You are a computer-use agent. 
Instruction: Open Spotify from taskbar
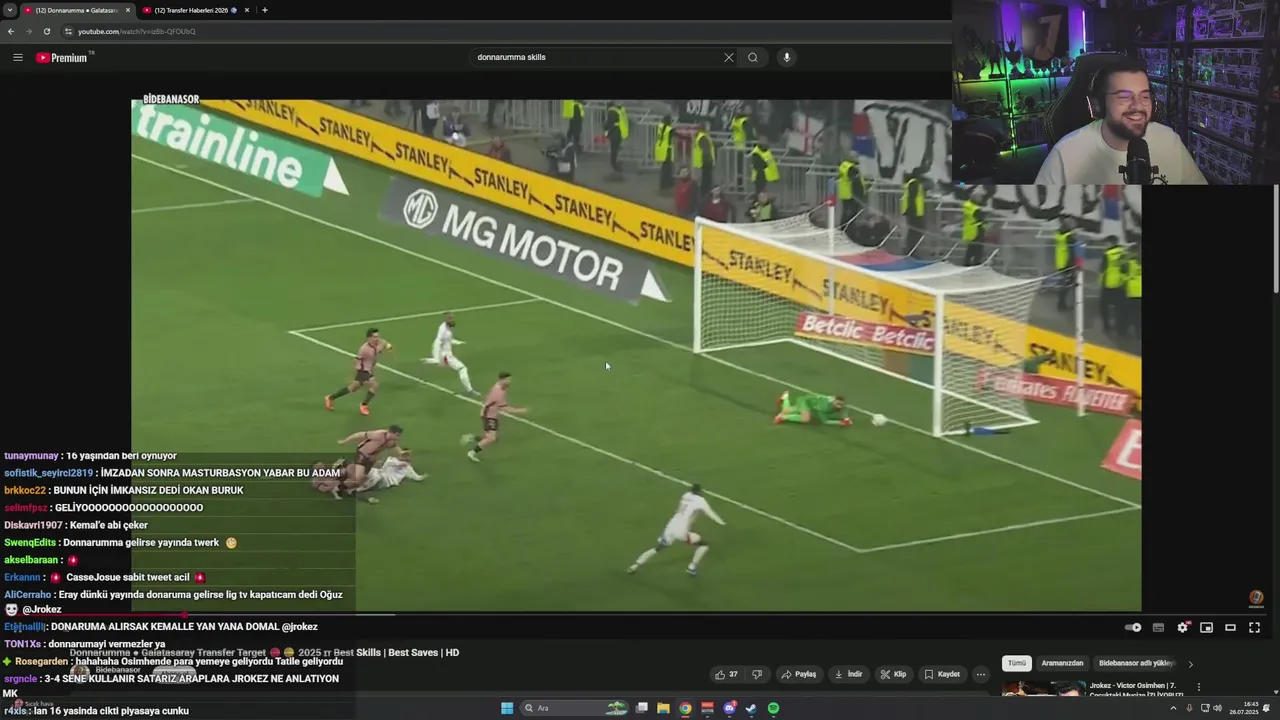(x=773, y=708)
